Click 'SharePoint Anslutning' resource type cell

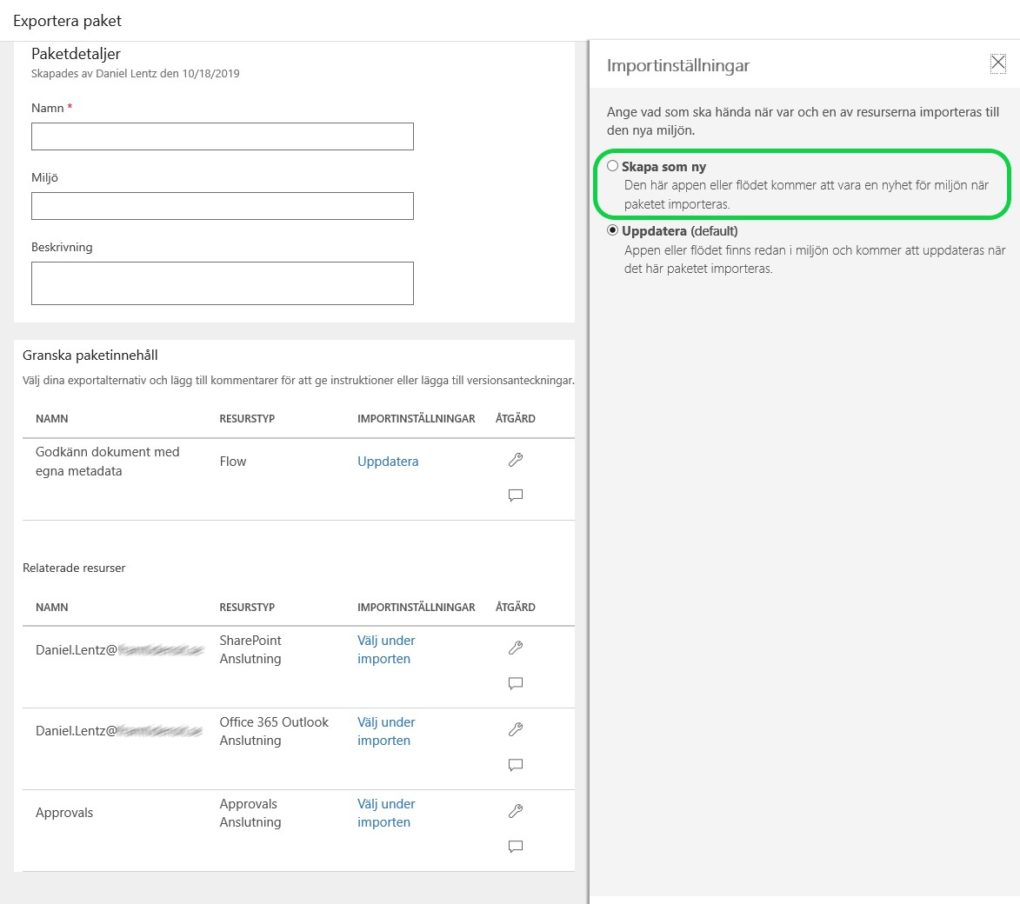(250, 649)
